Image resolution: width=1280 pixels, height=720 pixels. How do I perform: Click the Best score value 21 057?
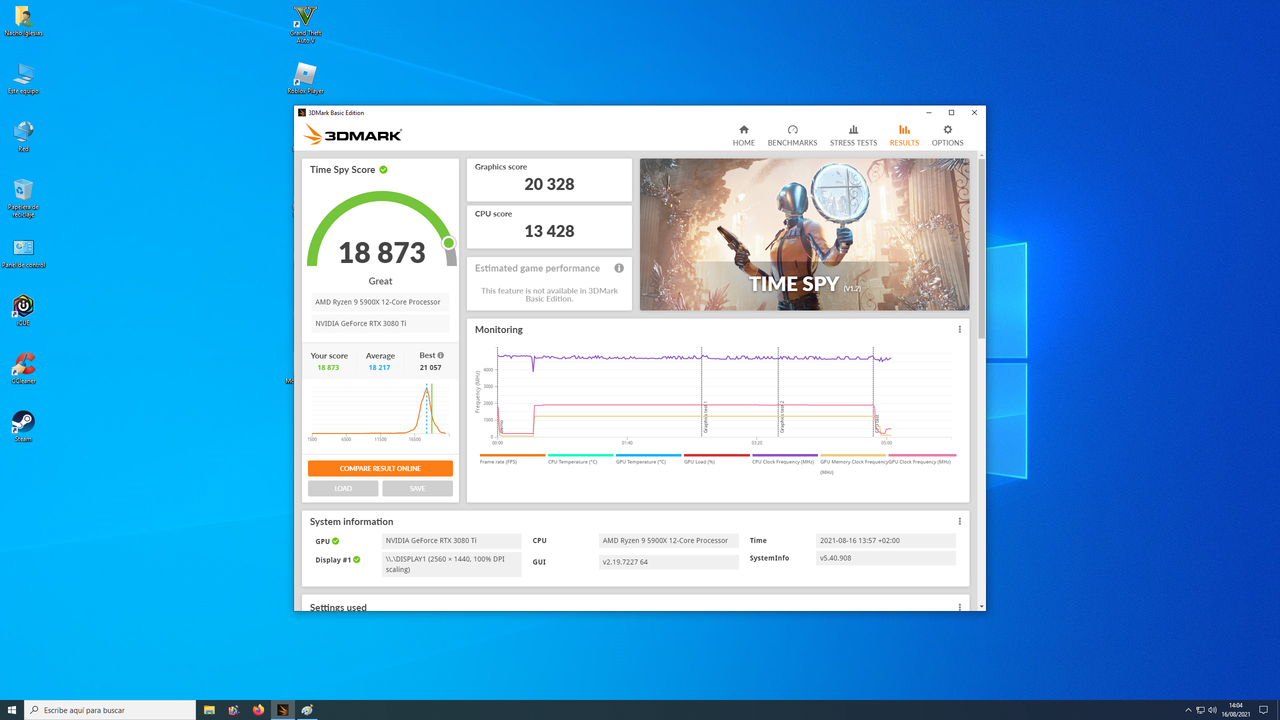(430, 368)
